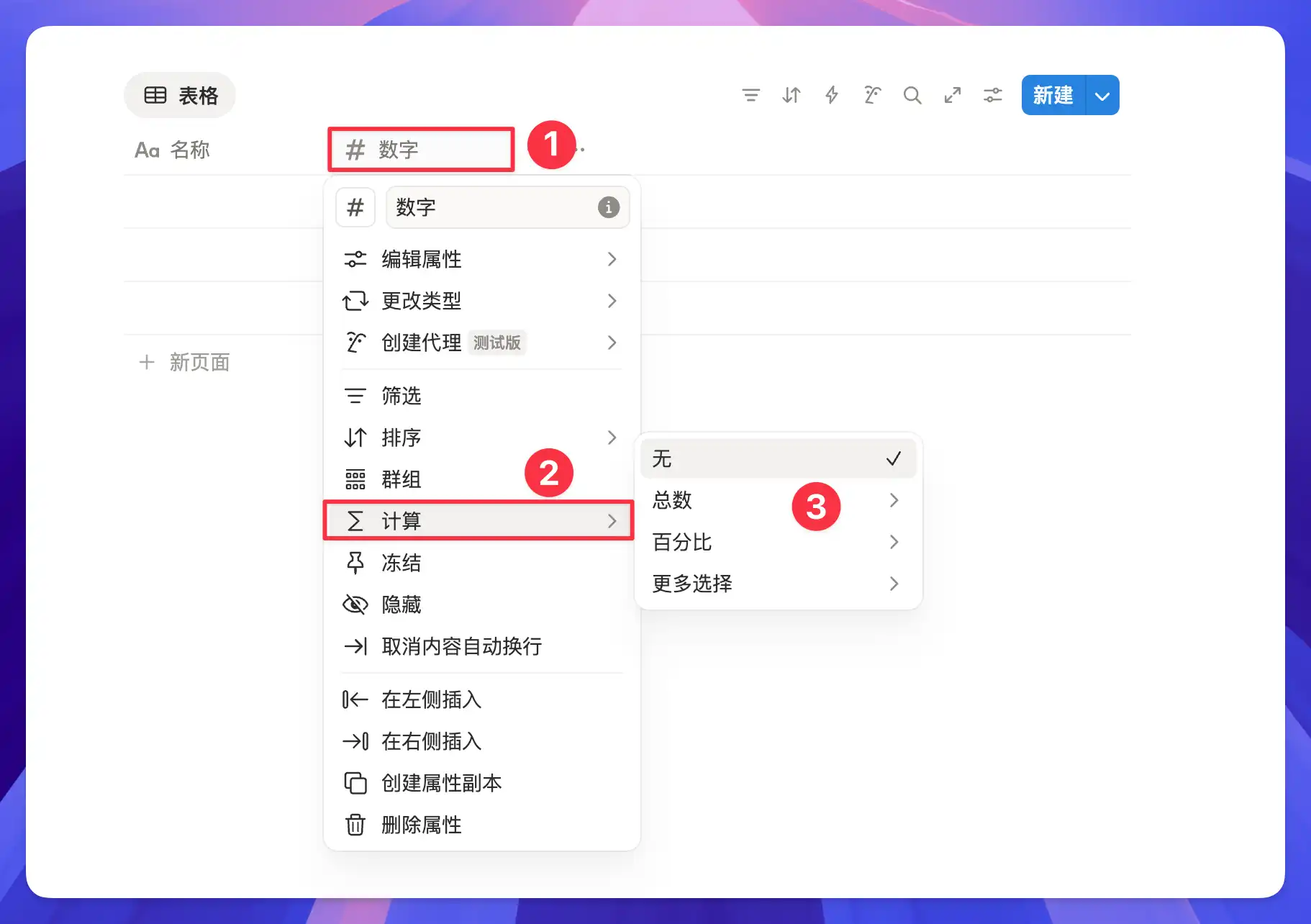Expand the table using the diagonal arrows icon
This screenshot has width=1311, height=924.
[x=952, y=94]
